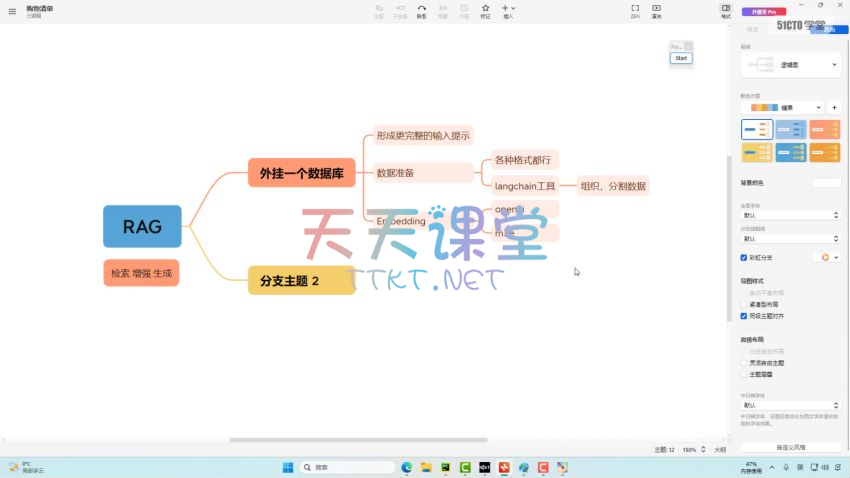
Task: Open the hamburger menu at top left
Action: click(x=12, y=12)
